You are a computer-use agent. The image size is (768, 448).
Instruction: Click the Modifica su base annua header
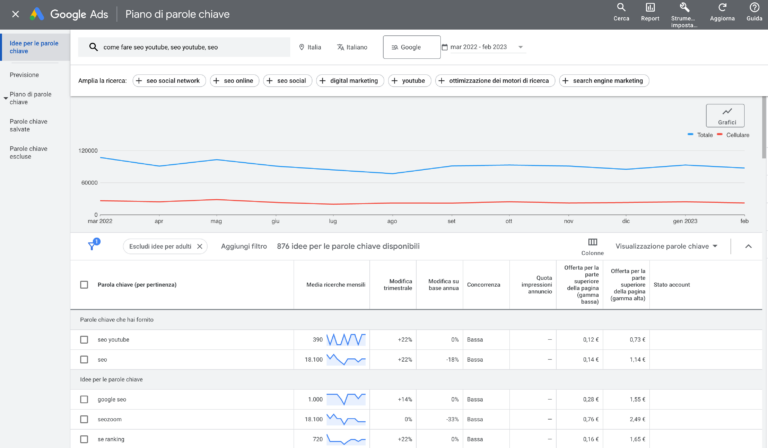point(443,284)
